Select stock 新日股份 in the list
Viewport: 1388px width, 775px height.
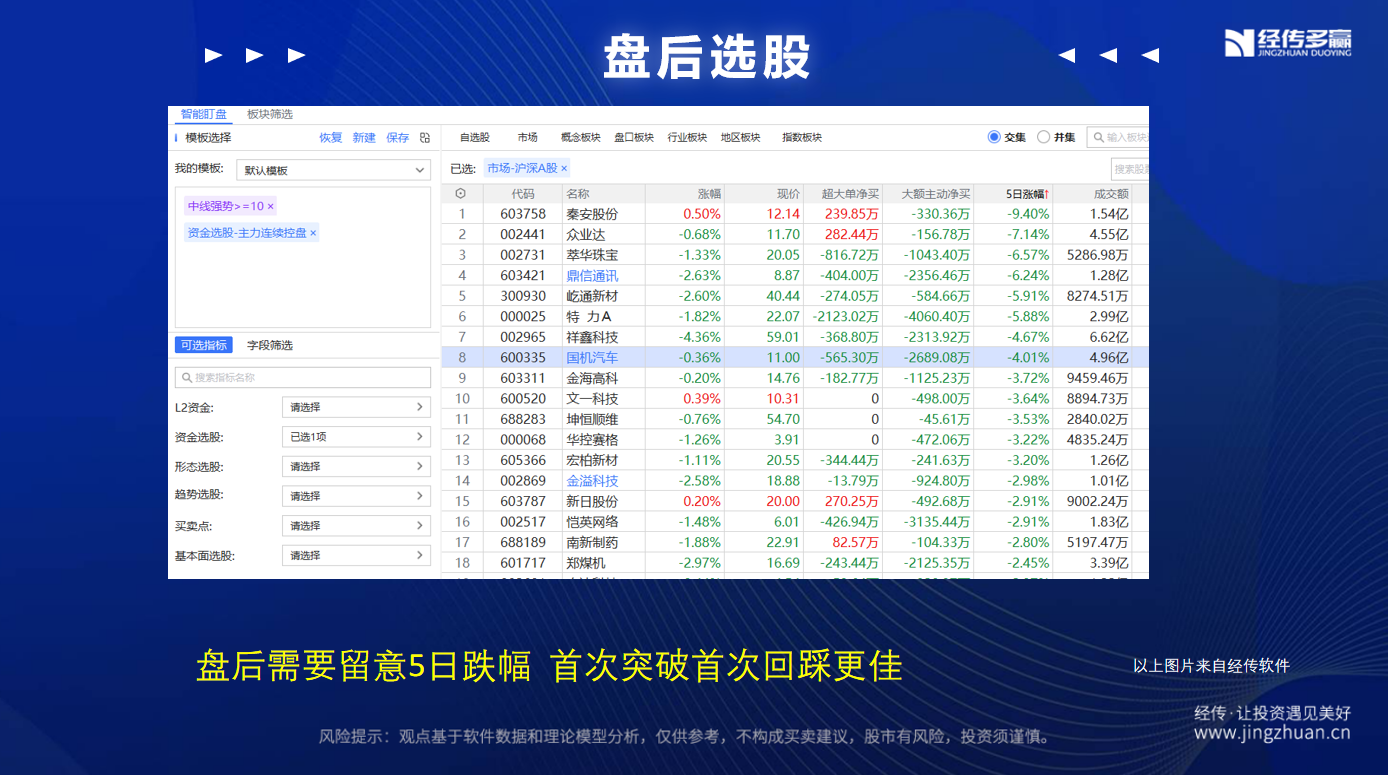coord(592,501)
